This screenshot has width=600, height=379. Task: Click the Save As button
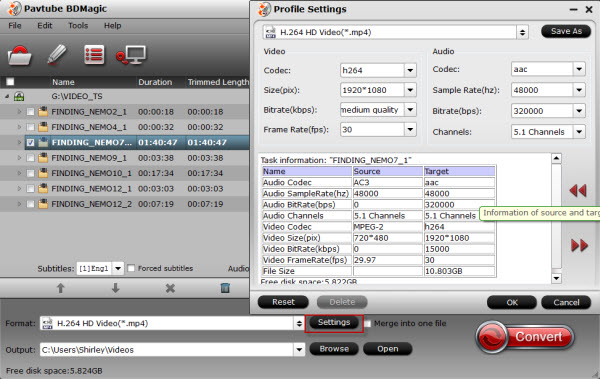[x=566, y=31]
